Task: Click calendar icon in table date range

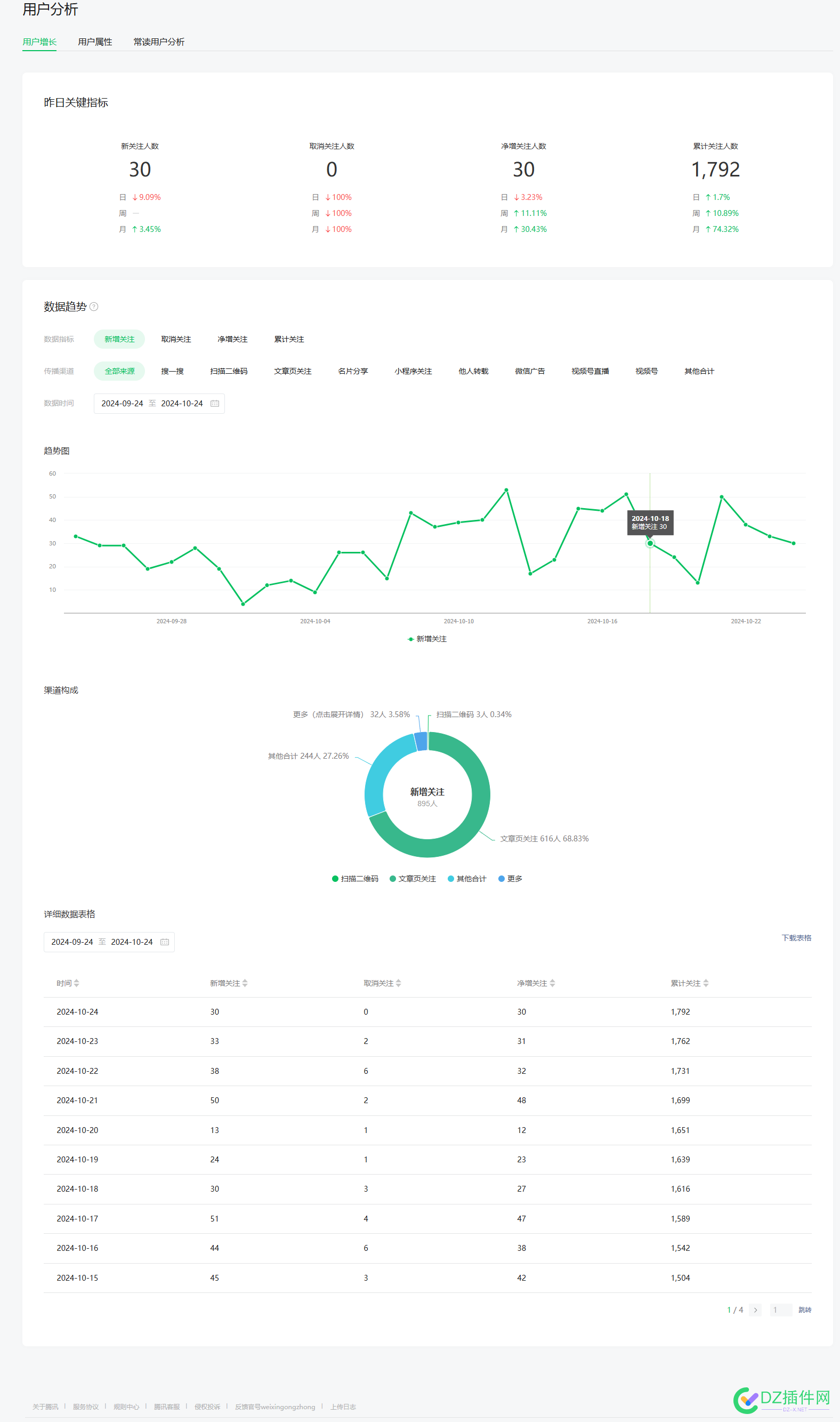Action: tap(165, 942)
